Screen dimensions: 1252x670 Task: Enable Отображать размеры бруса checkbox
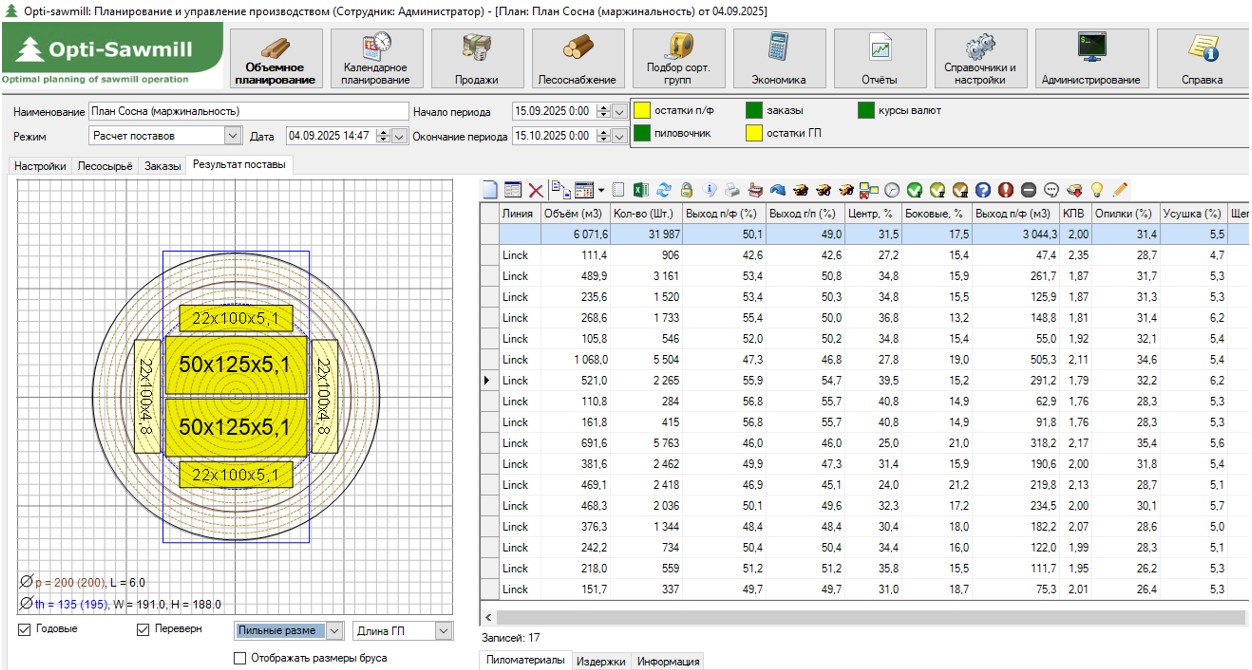pos(239,658)
